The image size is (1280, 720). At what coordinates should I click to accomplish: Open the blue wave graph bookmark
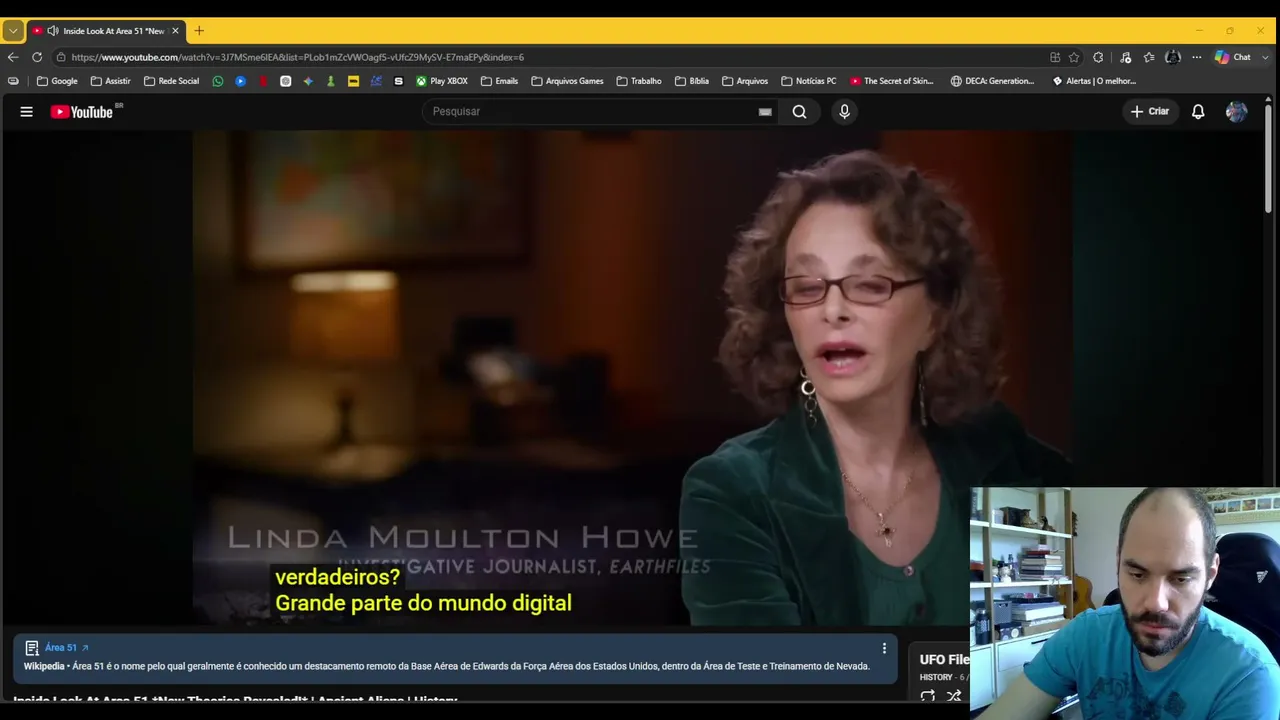[x=376, y=81]
